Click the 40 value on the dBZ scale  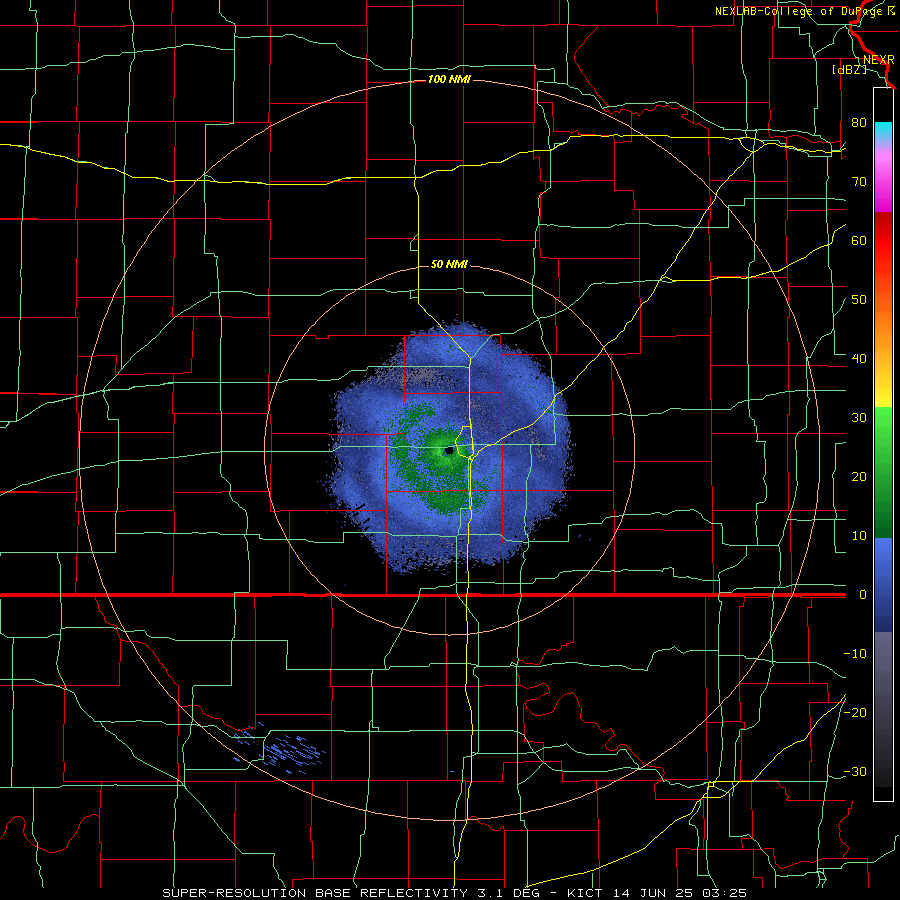point(859,359)
